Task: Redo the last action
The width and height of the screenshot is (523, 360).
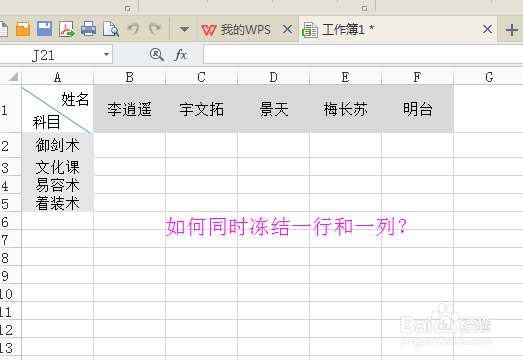Action: tap(155, 29)
